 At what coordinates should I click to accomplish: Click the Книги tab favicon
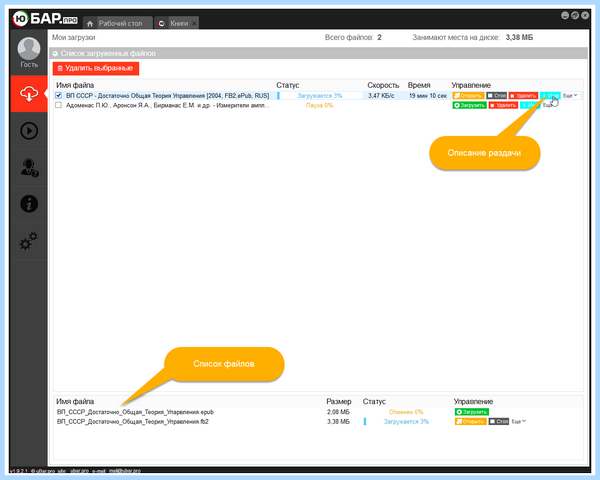[x=161, y=24]
